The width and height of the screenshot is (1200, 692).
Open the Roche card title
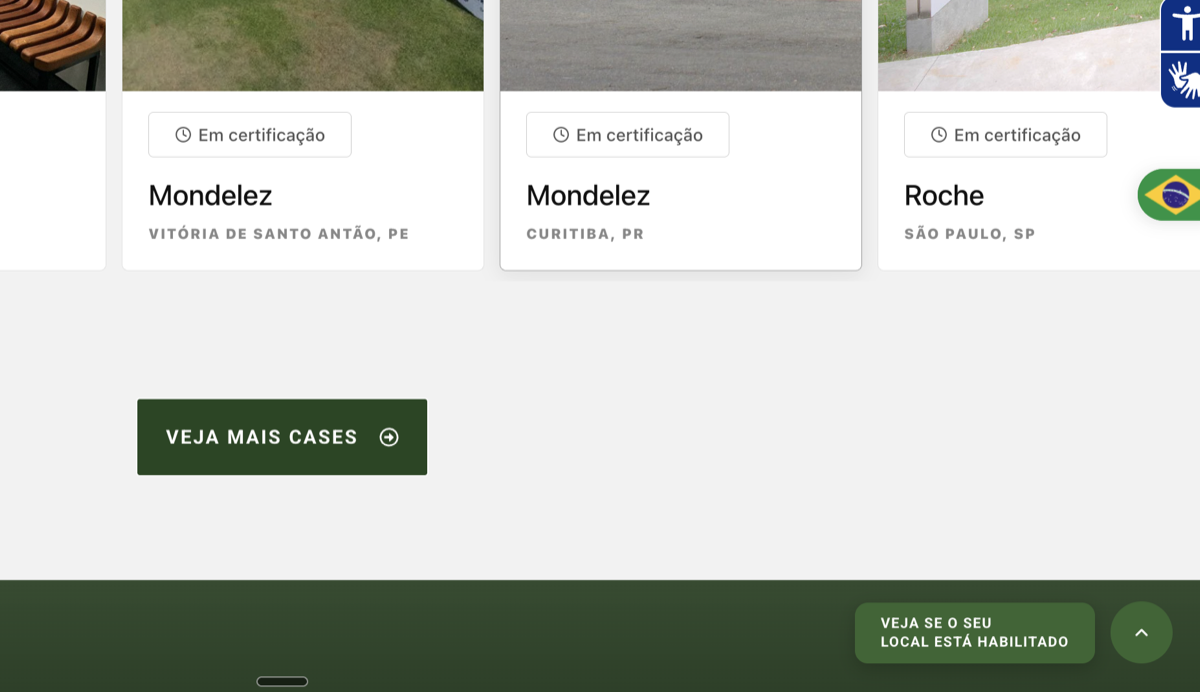(944, 195)
